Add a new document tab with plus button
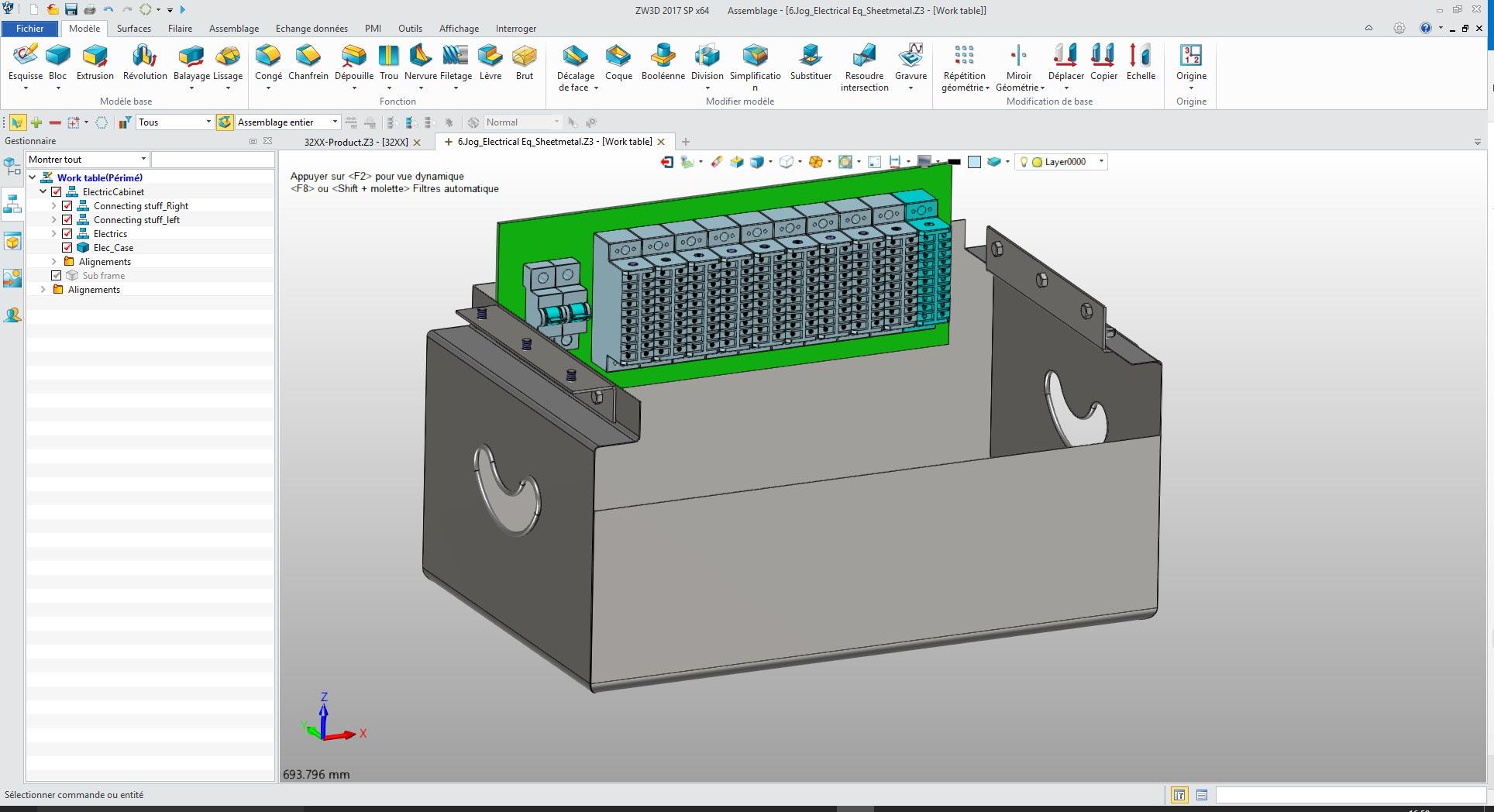The height and width of the screenshot is (812, 1494). pyautogui.click(x=685, y=142)
